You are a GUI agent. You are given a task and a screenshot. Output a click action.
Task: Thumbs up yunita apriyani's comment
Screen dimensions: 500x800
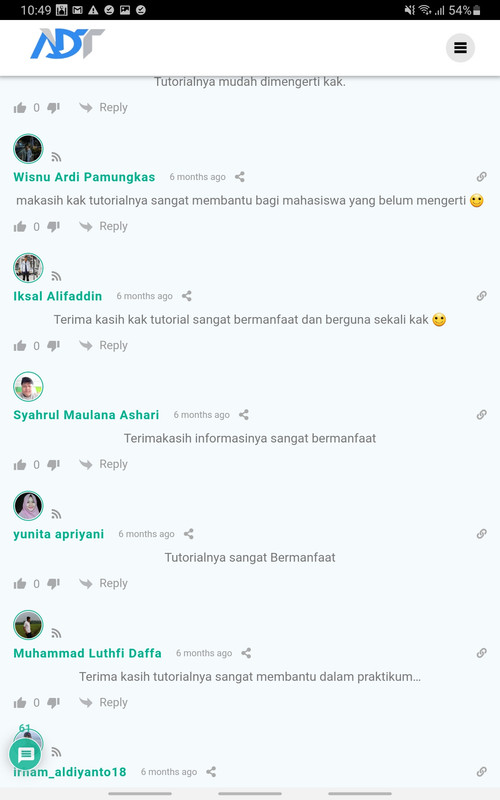(20, 584)
